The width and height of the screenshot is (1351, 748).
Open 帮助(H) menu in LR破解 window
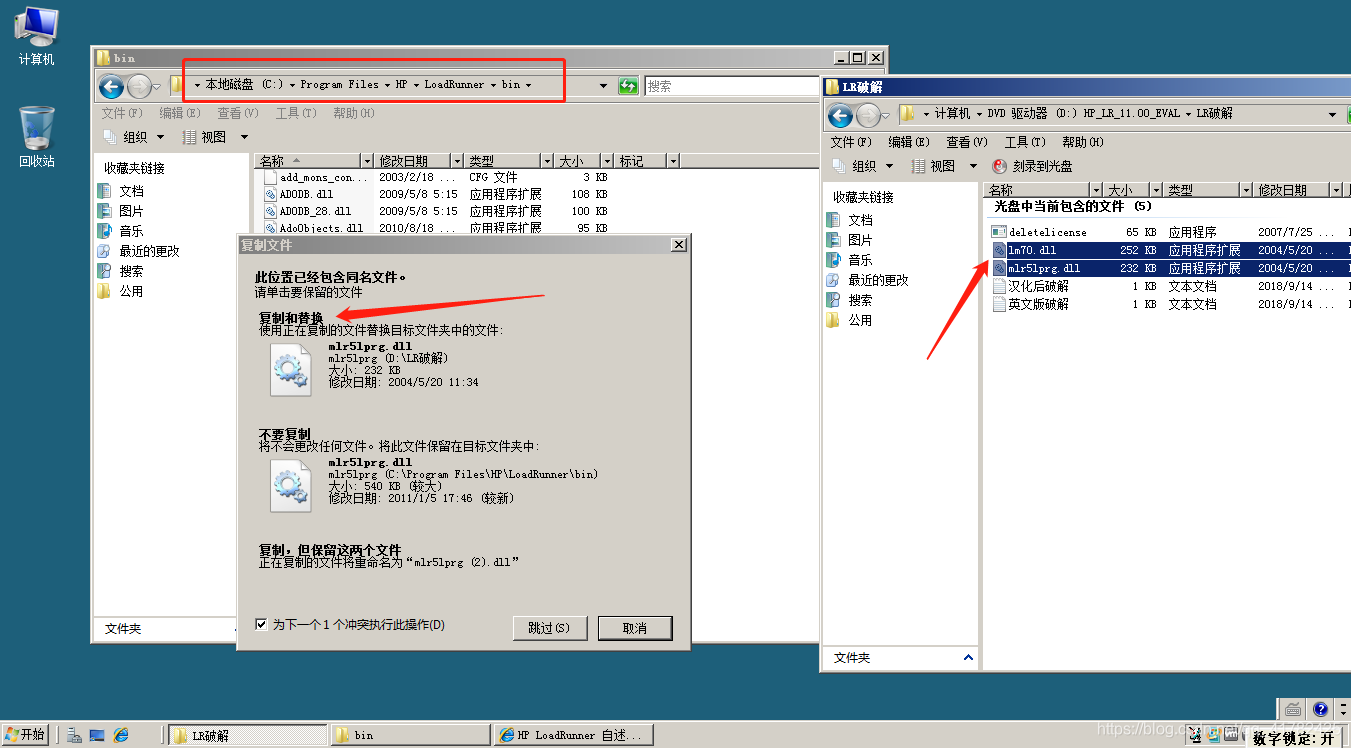click(1083, 142)
